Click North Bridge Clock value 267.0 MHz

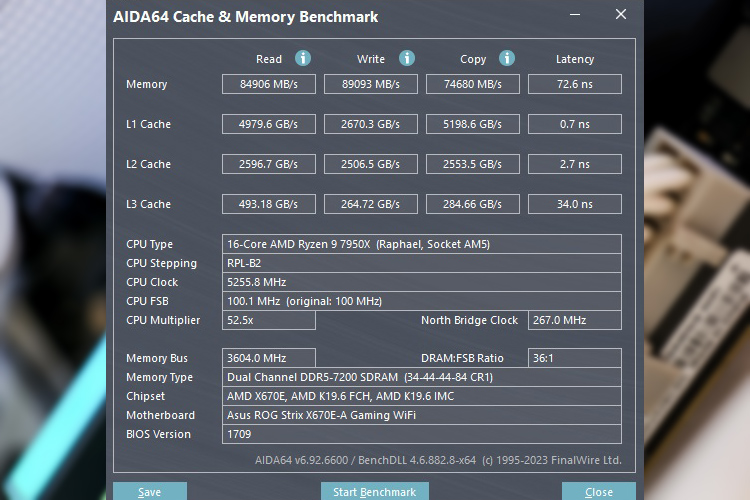pyautogui.click(x=574, y=320)
